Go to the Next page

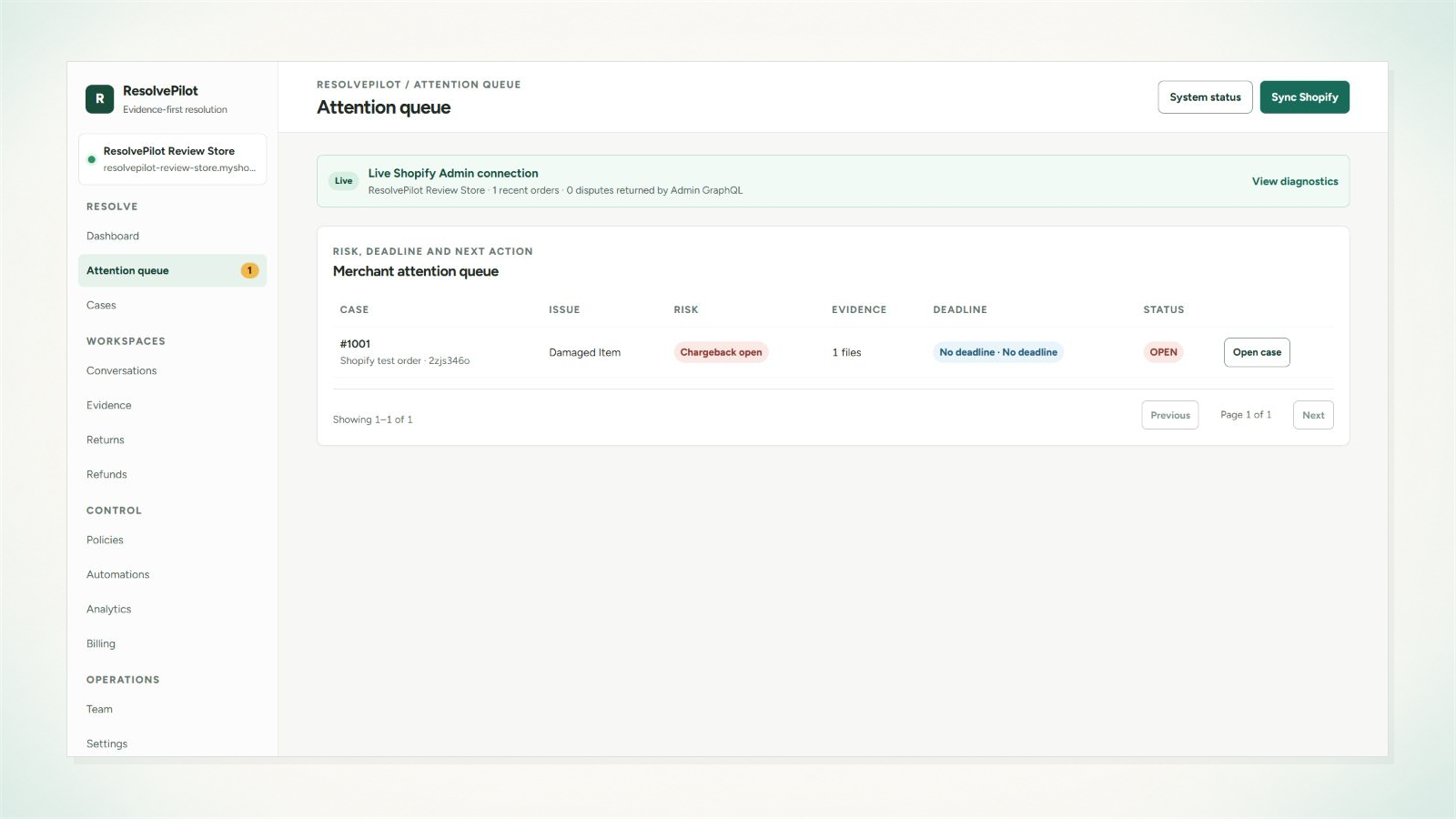point(1313,415)
